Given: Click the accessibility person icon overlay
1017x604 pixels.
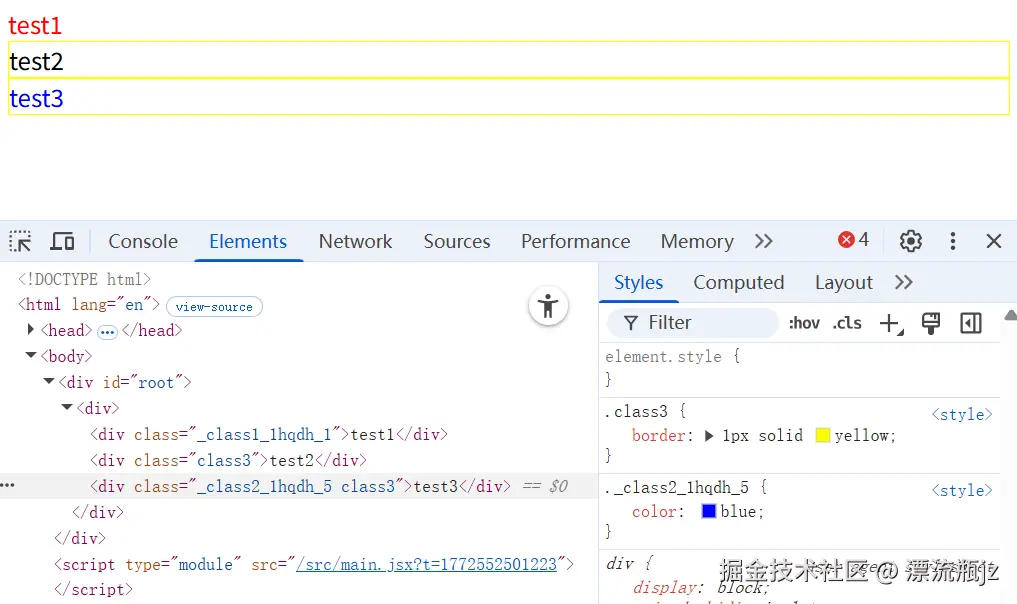Looking at the screenshot, I should click(x=548, y=307).
